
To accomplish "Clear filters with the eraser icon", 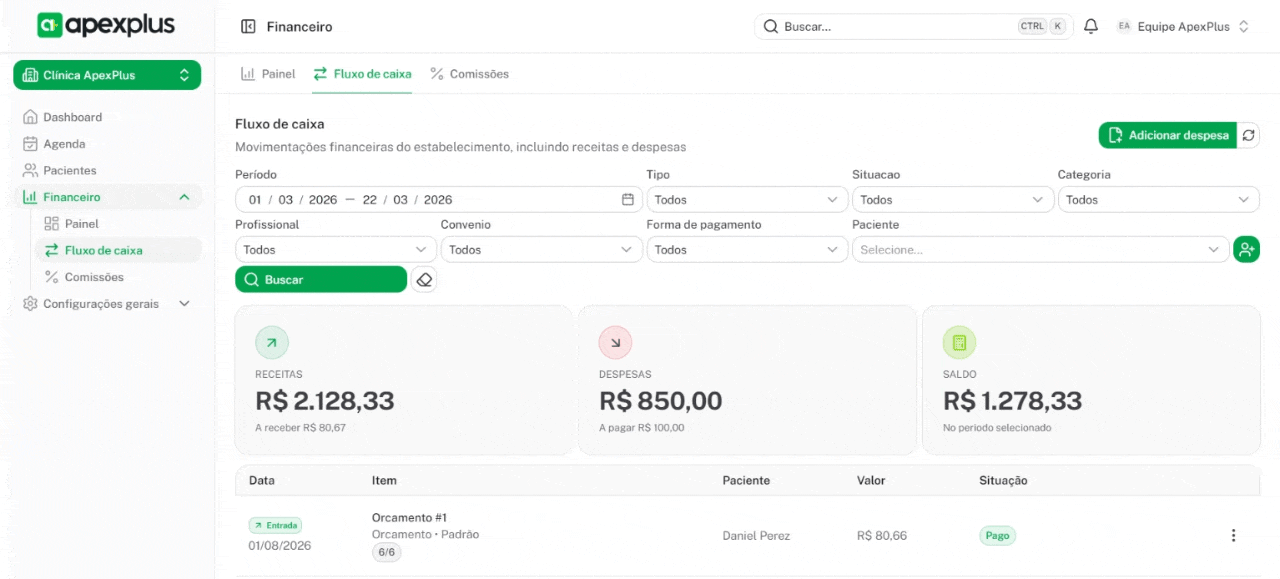I will coord(424,280).
